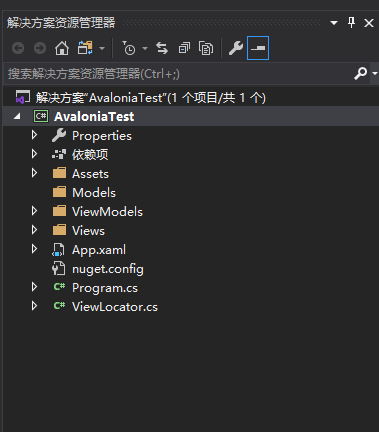The width and height of the screenshot is (379, 432).
Task: Collapse the AvaloniaTest project node
Action: click(17, 117)
